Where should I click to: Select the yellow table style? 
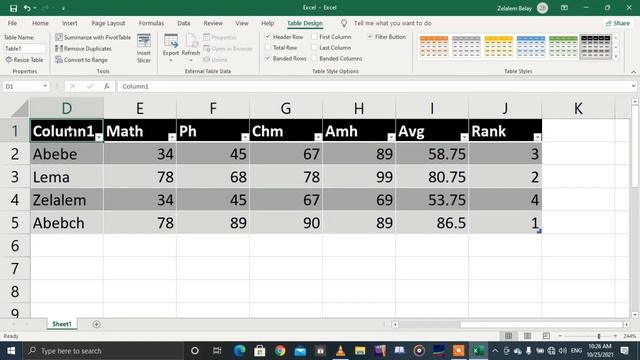pos(498,46)
